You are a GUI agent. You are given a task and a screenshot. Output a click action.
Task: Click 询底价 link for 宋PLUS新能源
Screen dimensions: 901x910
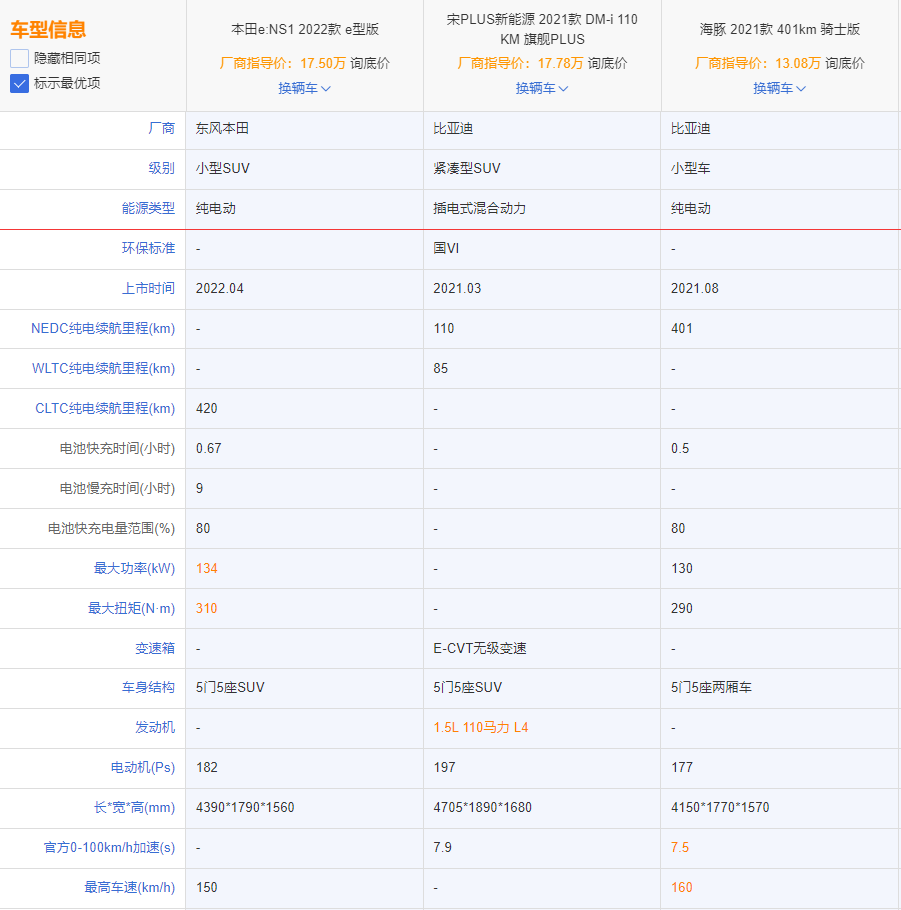pos(607,63)
